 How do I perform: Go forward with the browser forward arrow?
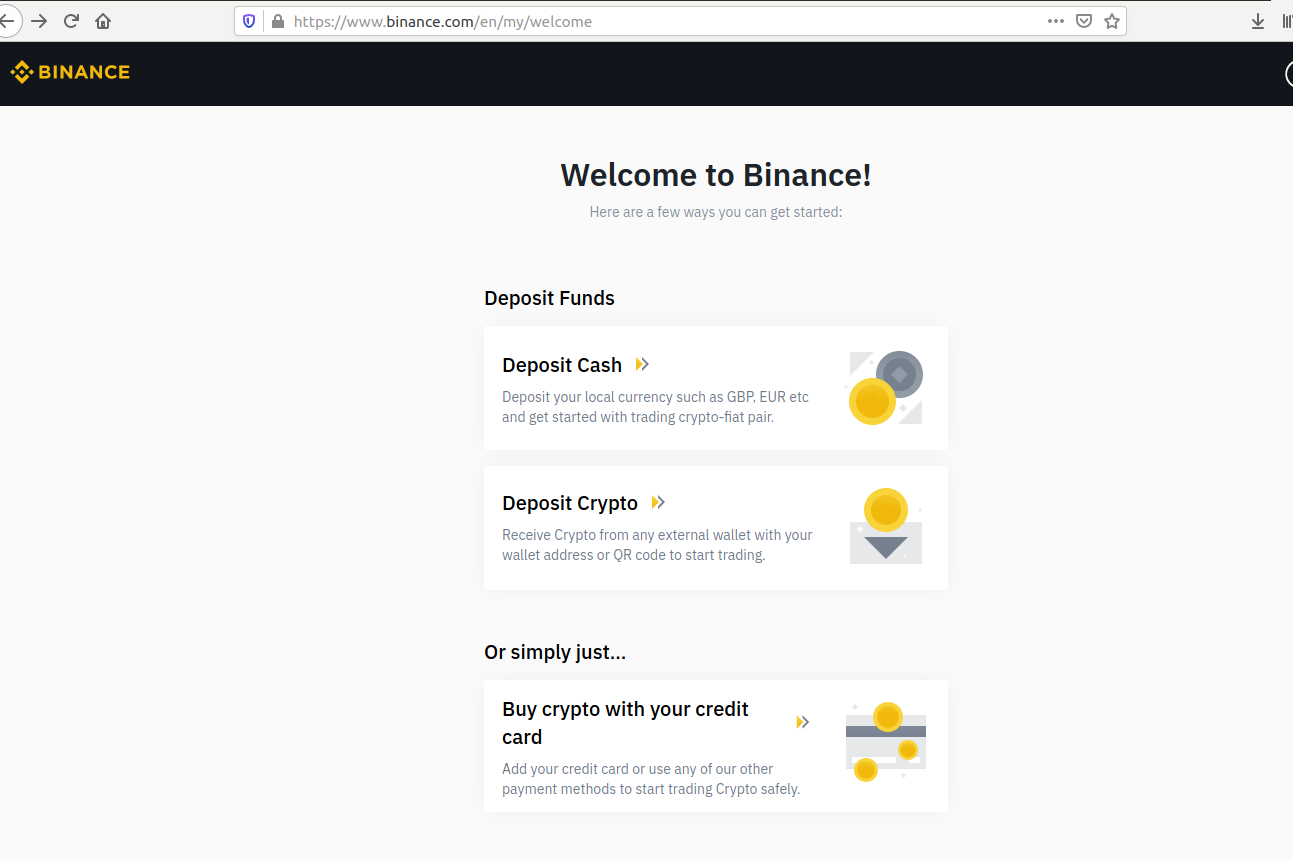pos(39,21)
